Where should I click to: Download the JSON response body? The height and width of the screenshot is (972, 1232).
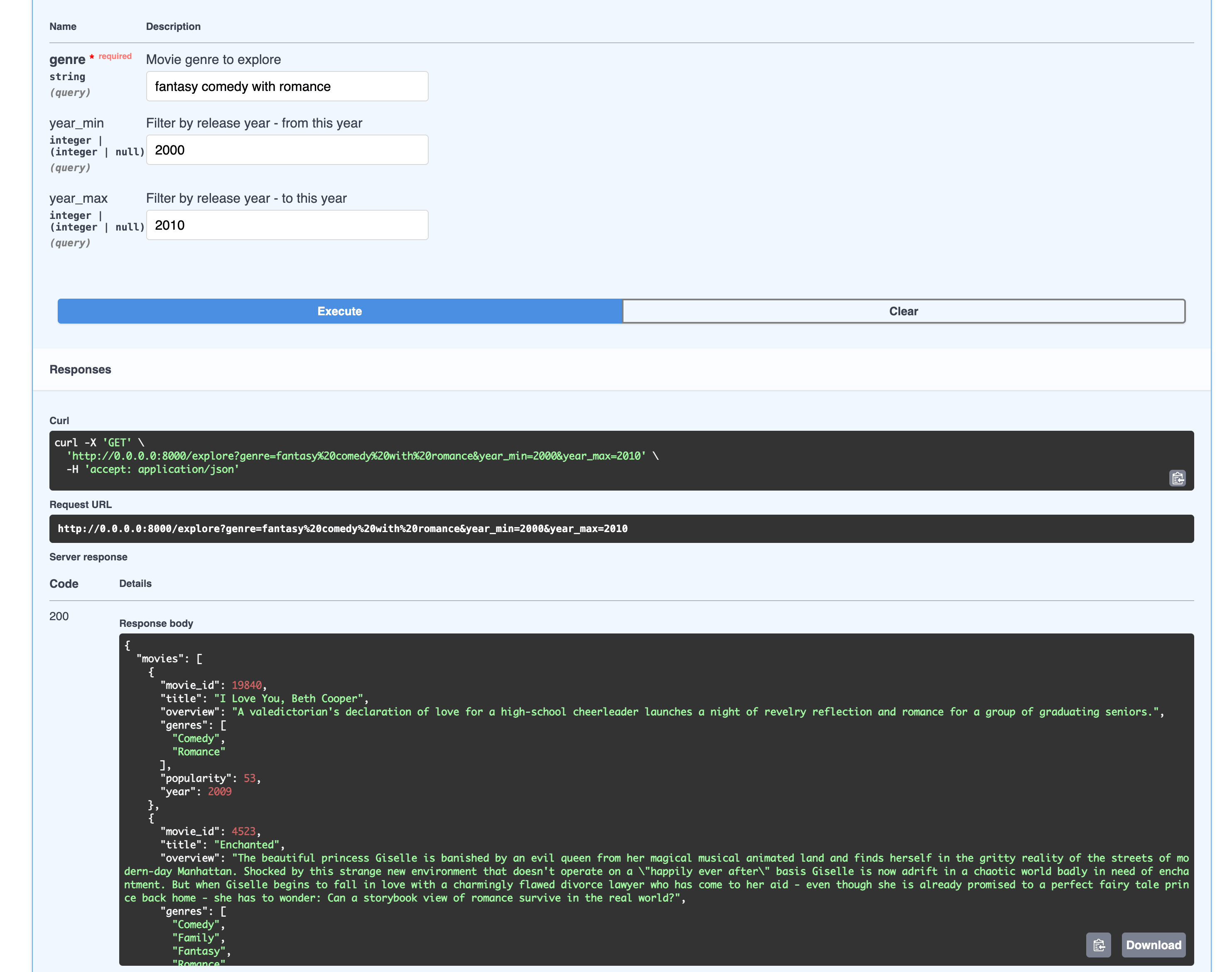[x=1153, y=945]
